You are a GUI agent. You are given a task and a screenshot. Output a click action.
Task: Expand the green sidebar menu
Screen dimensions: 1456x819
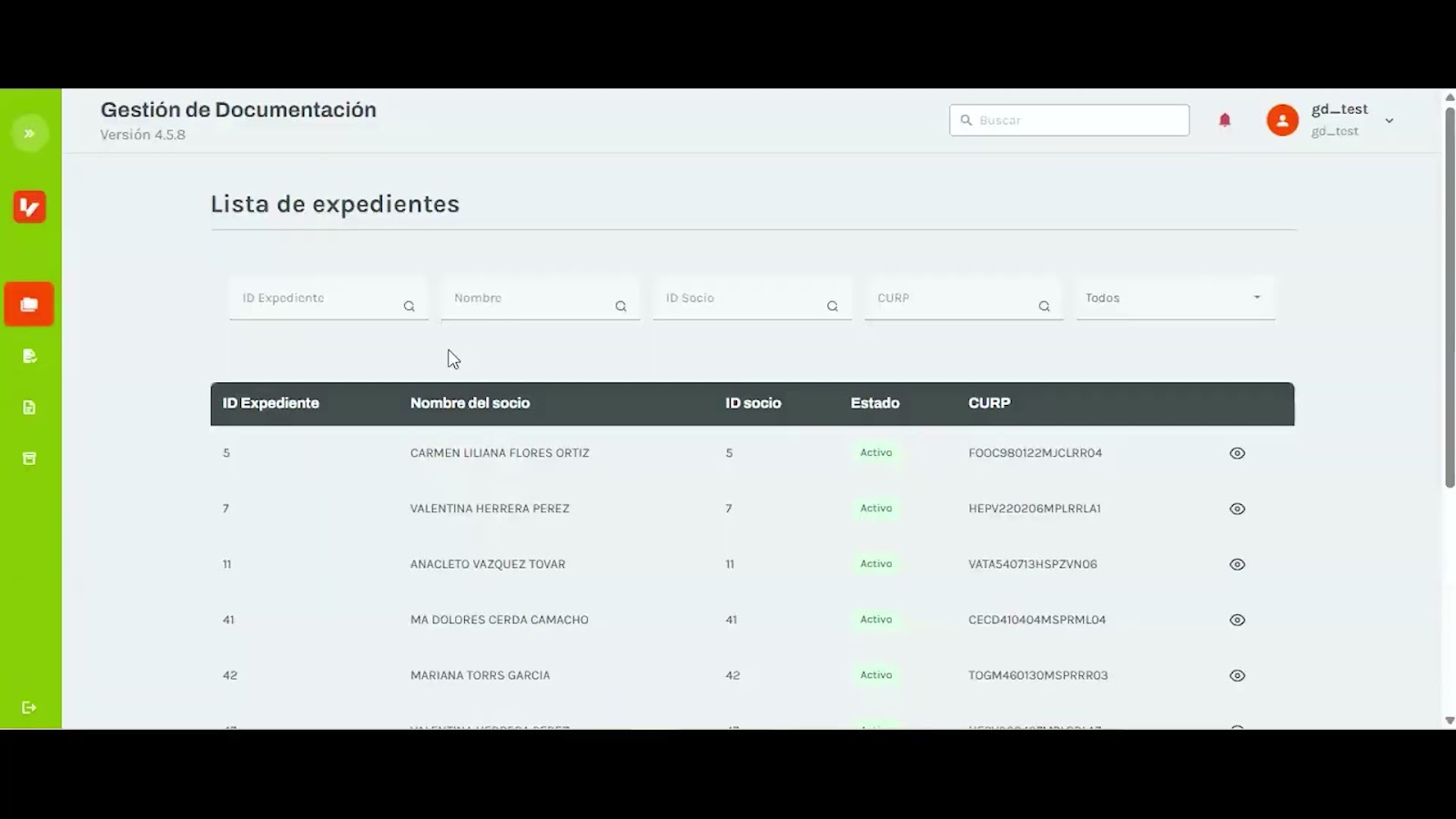pyautogui.click(x=29, y=134)
